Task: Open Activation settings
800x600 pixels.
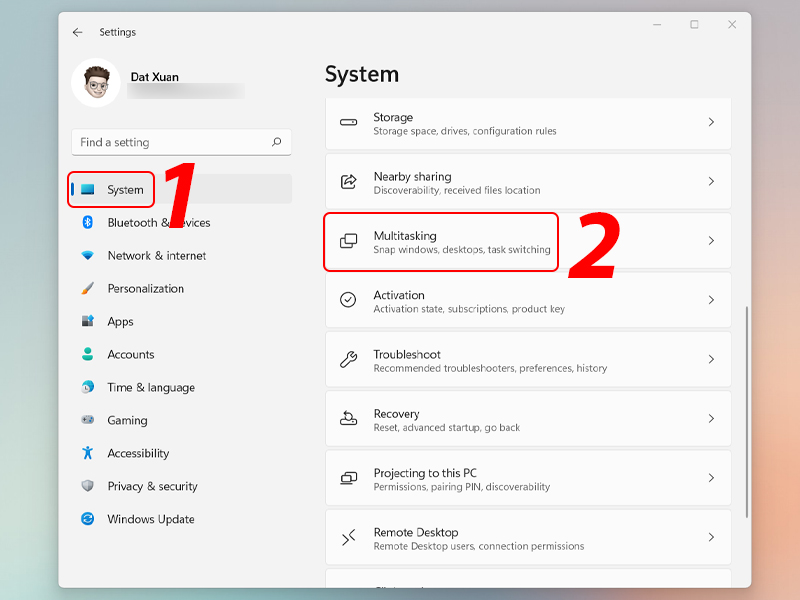Action: pos(528,300)
